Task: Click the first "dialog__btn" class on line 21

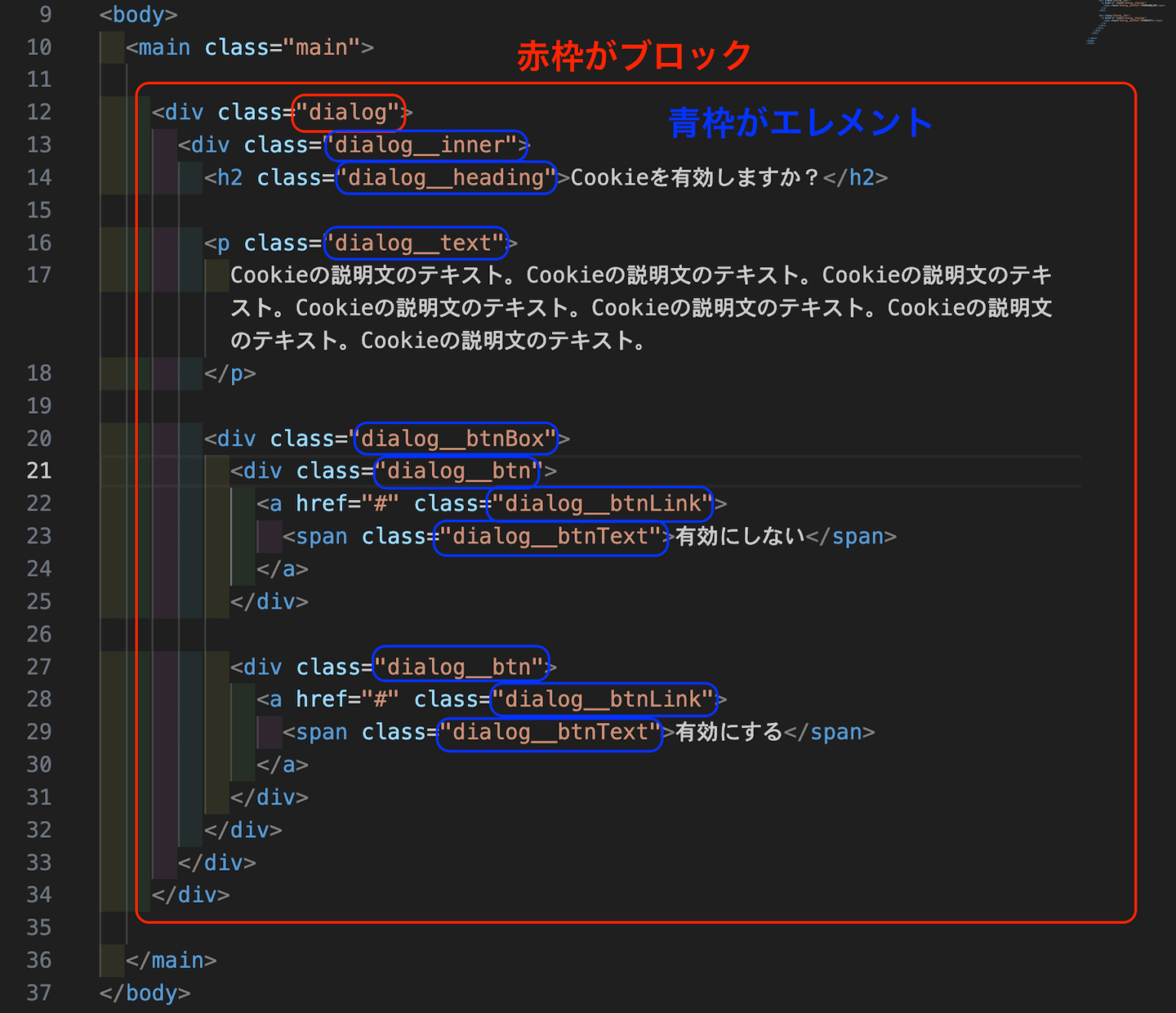Action: point(456,471)
